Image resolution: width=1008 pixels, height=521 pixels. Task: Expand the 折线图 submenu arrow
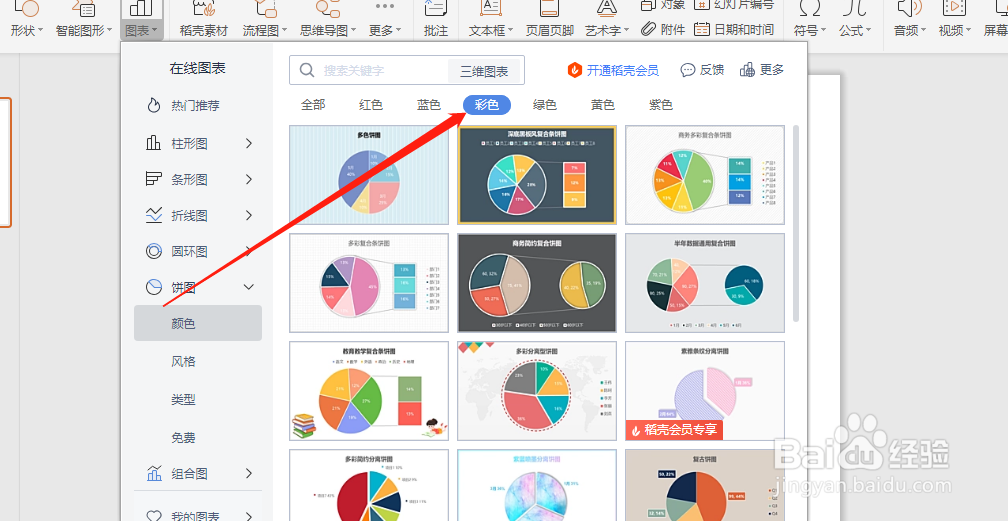[249, 215]
